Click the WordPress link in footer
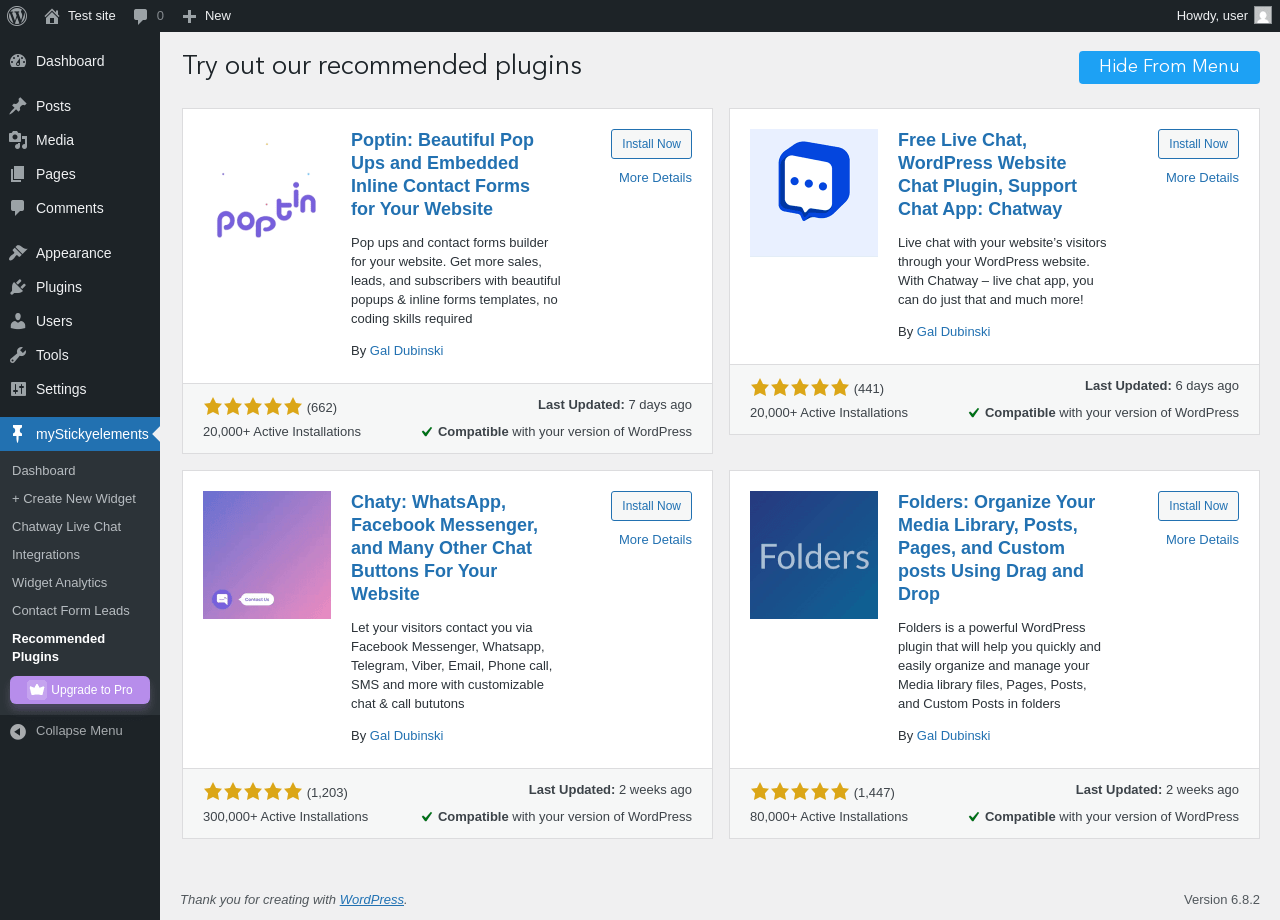 point(372,900)
